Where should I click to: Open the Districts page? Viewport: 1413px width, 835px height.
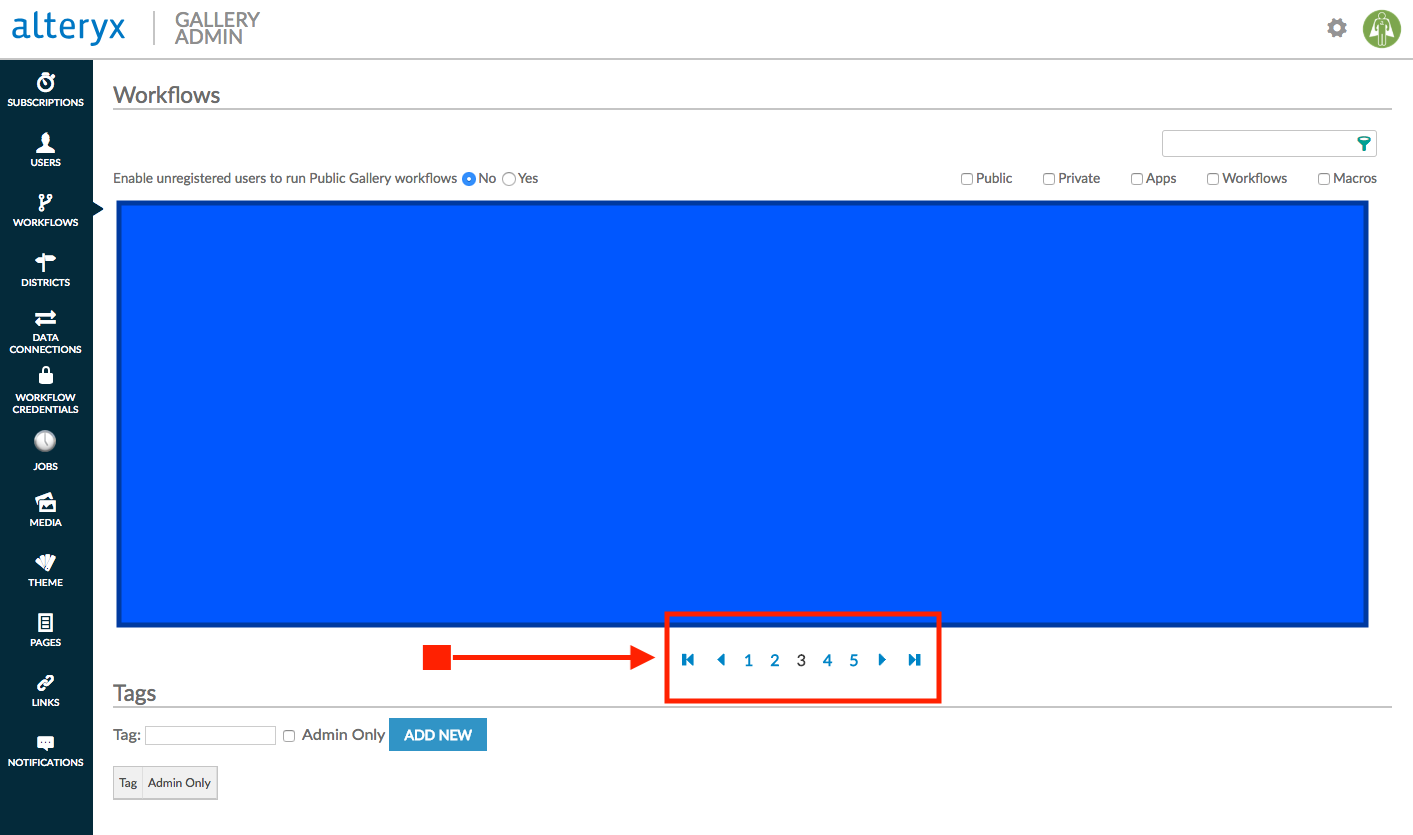coord(45,270)
